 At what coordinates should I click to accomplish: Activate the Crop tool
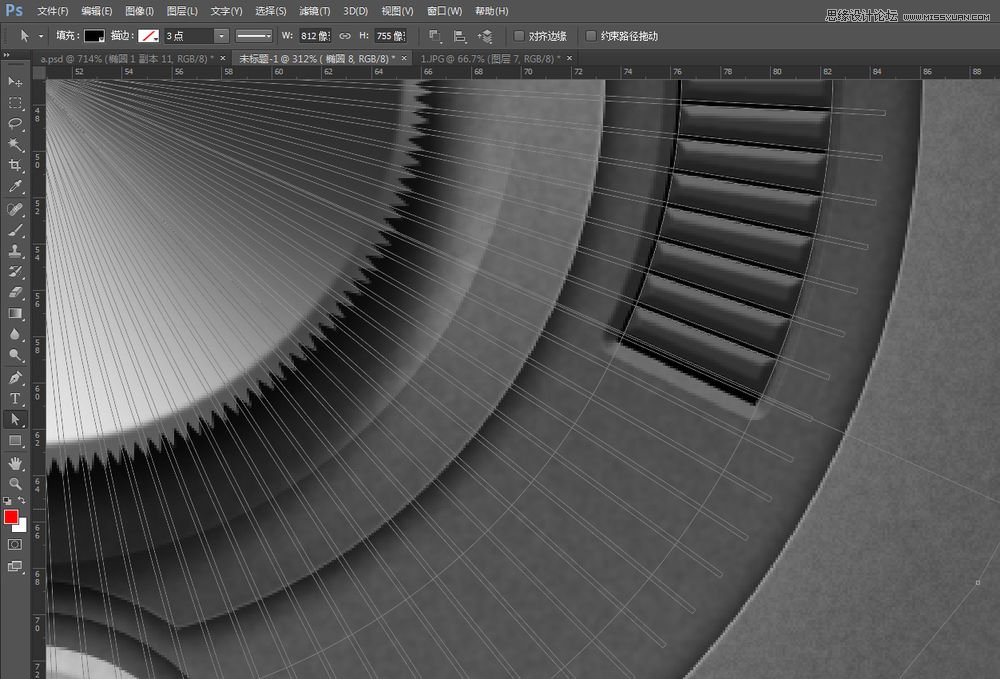click(x=15, y=165)
